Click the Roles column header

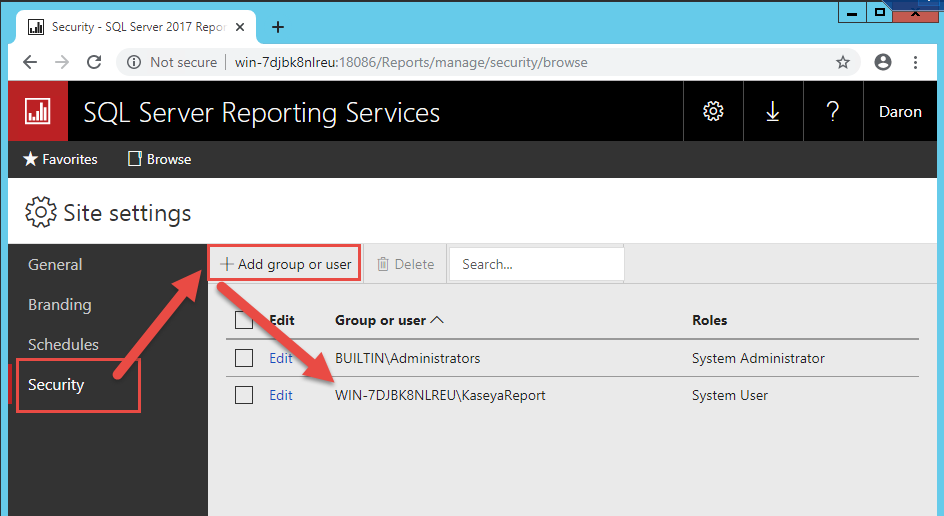709,320
